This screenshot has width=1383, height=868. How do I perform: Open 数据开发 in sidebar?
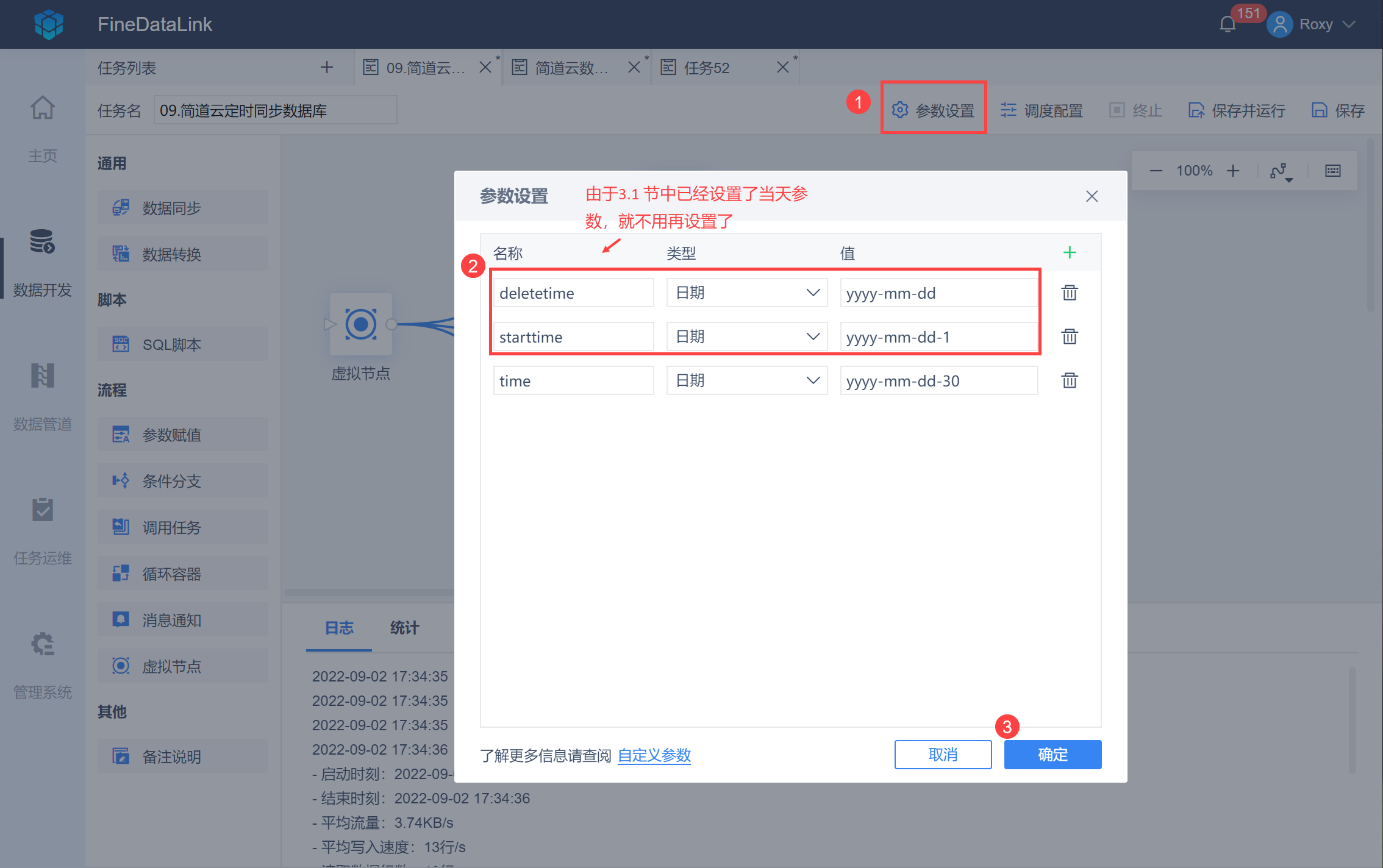pyautogui.click(x=43, y=263)
